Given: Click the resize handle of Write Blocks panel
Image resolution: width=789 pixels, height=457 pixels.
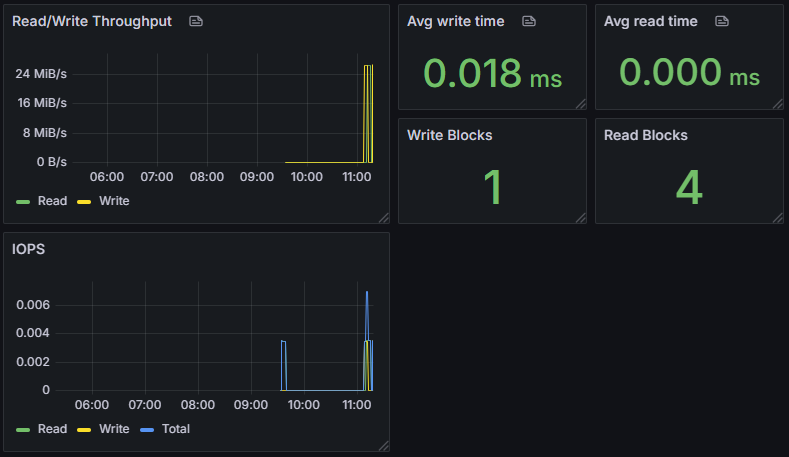Looking at the screenshot, I should click(x=580, y=217).
